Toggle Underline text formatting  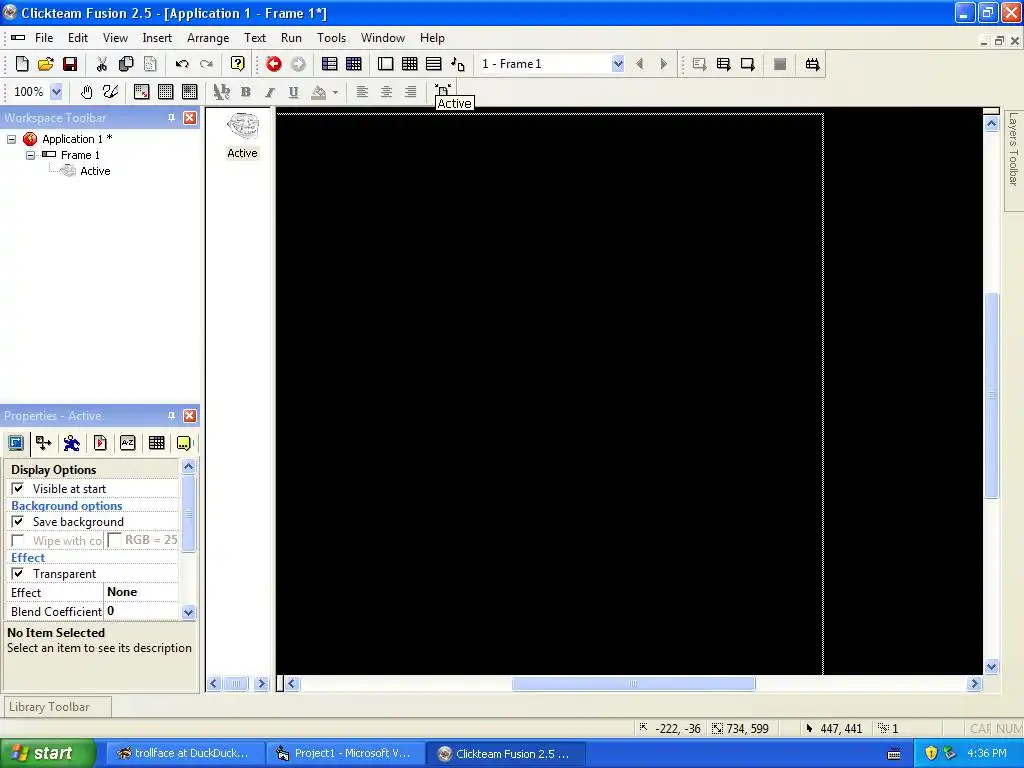pyautogui.click(x=294, y=92)
